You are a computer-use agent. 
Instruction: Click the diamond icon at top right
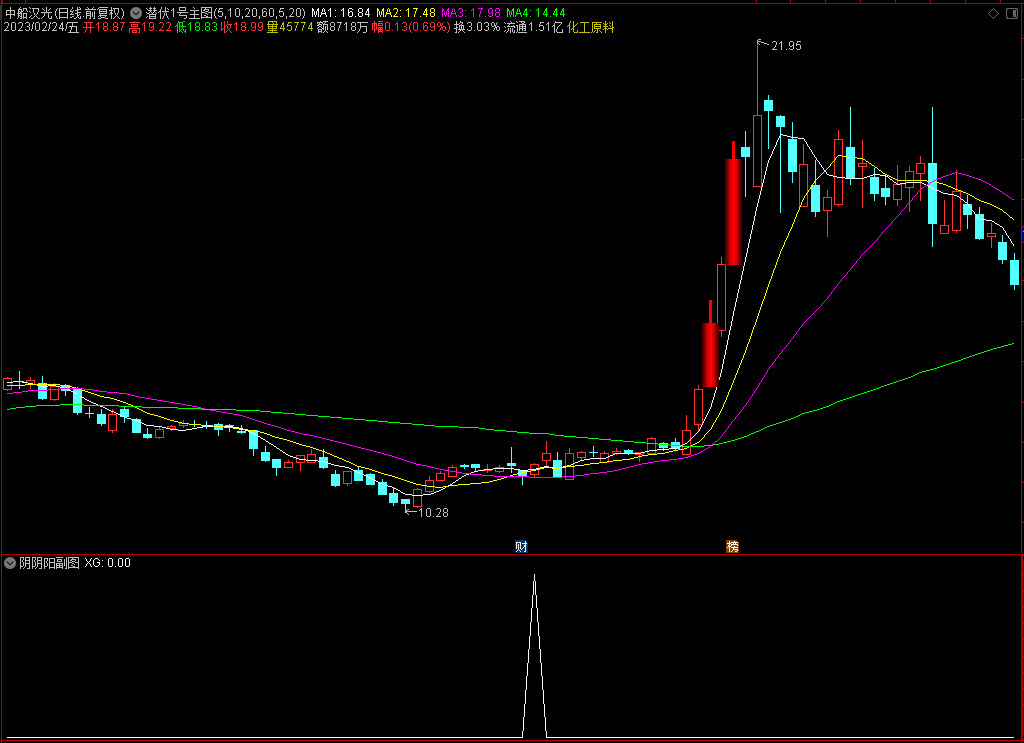(993, 13)
